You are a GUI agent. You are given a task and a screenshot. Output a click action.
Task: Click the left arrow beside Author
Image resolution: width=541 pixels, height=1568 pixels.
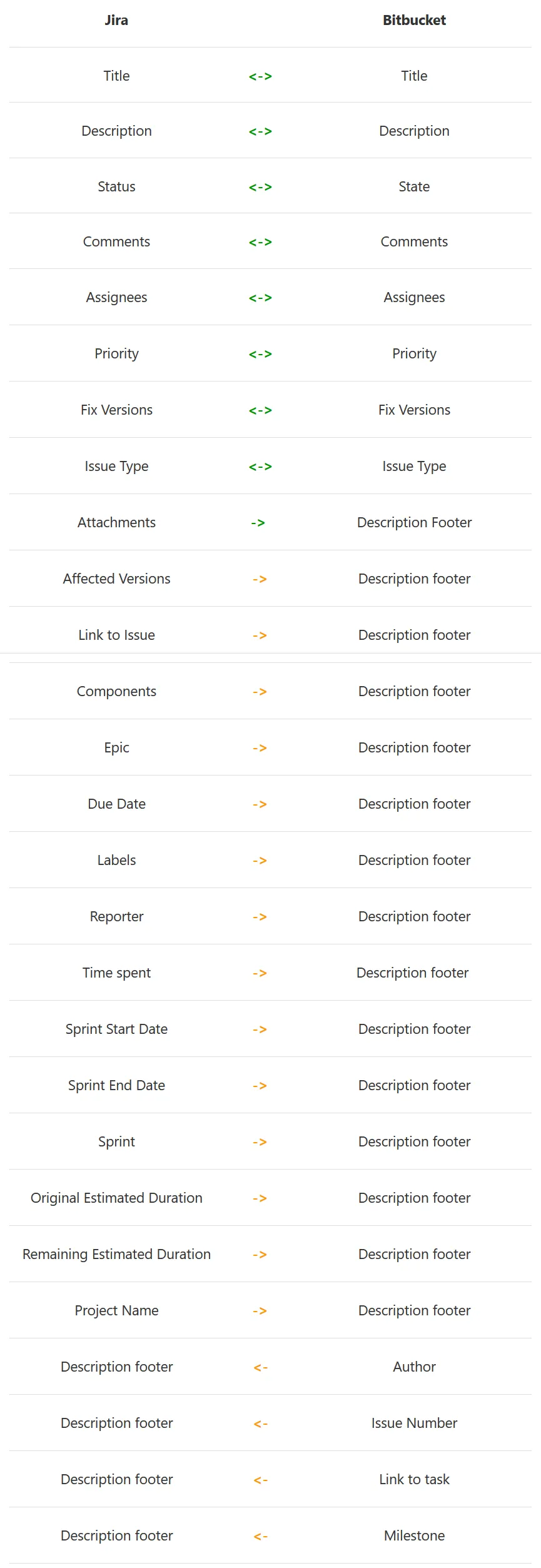coord(260,1367)
